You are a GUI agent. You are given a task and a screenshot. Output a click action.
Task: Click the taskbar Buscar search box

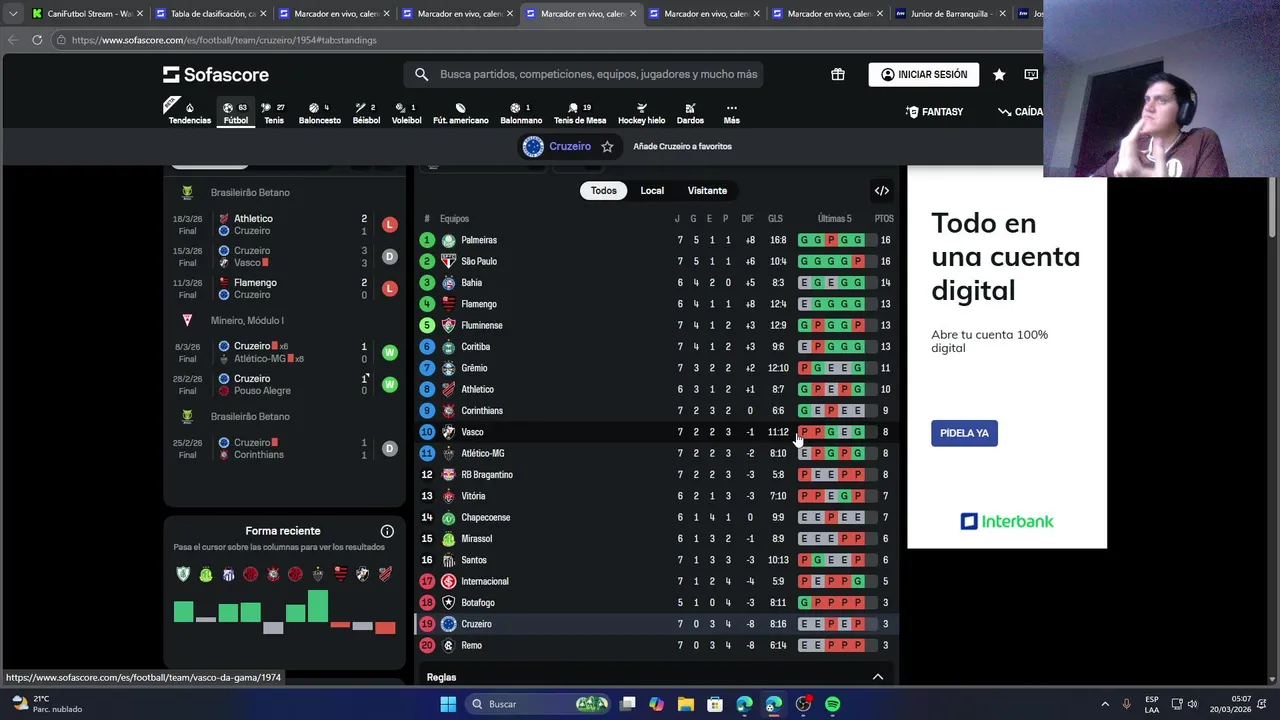click(x=540, y=704)
